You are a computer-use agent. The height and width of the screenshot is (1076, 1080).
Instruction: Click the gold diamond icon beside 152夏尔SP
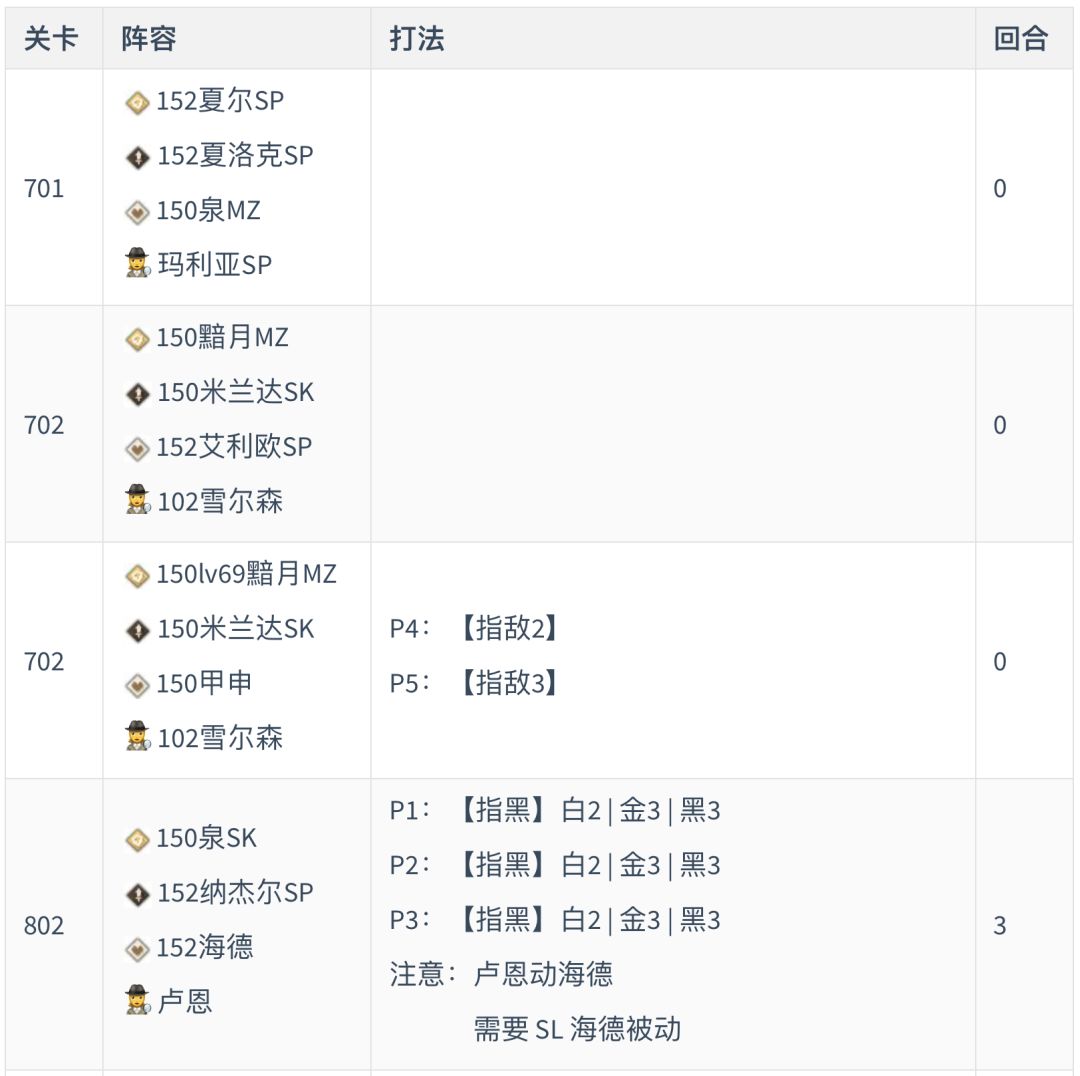(137, 102)
